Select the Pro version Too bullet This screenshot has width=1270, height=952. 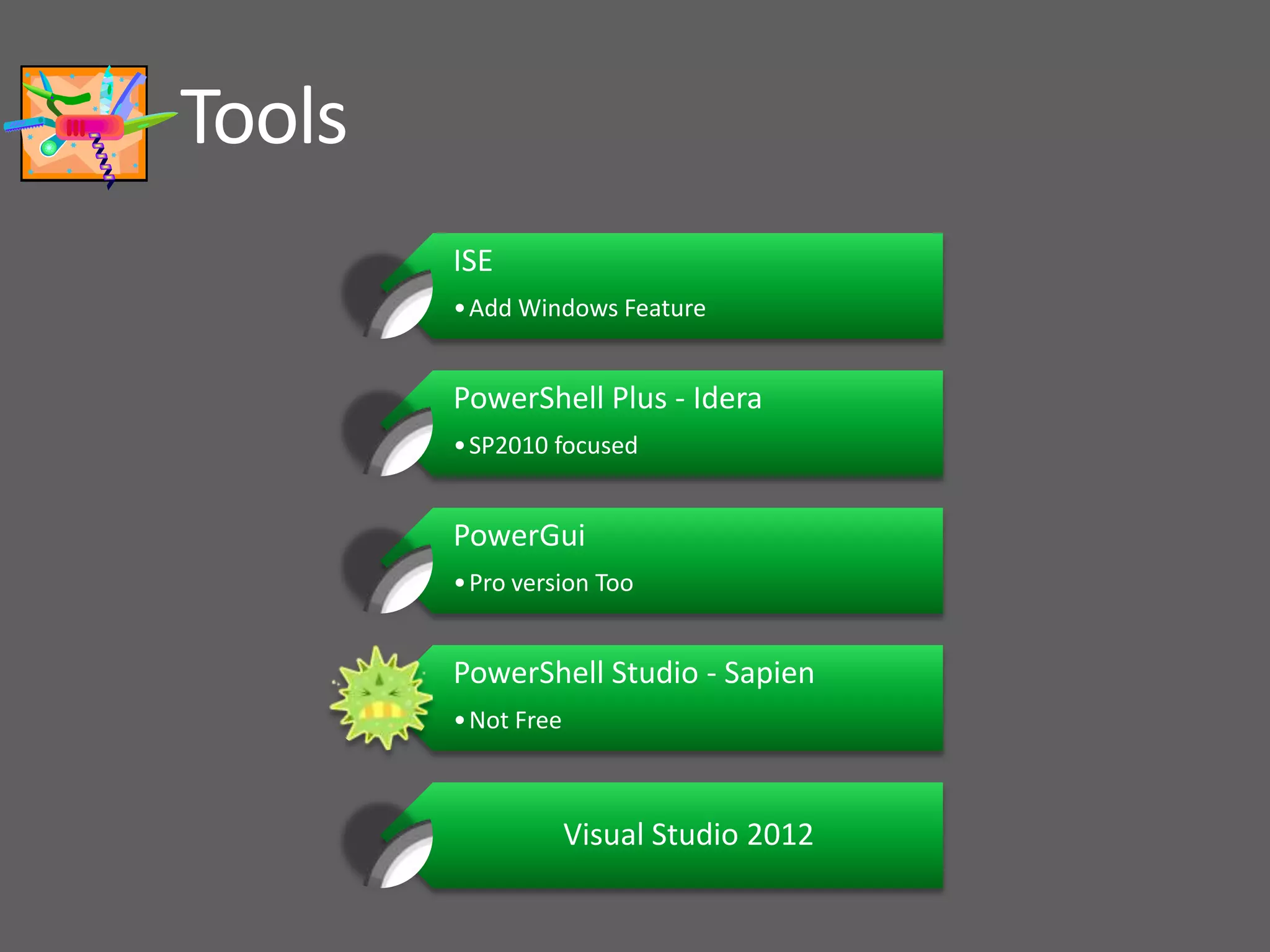544,583
